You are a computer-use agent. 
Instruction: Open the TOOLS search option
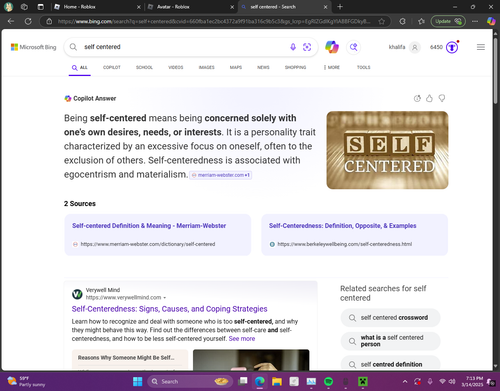point(364,67)
